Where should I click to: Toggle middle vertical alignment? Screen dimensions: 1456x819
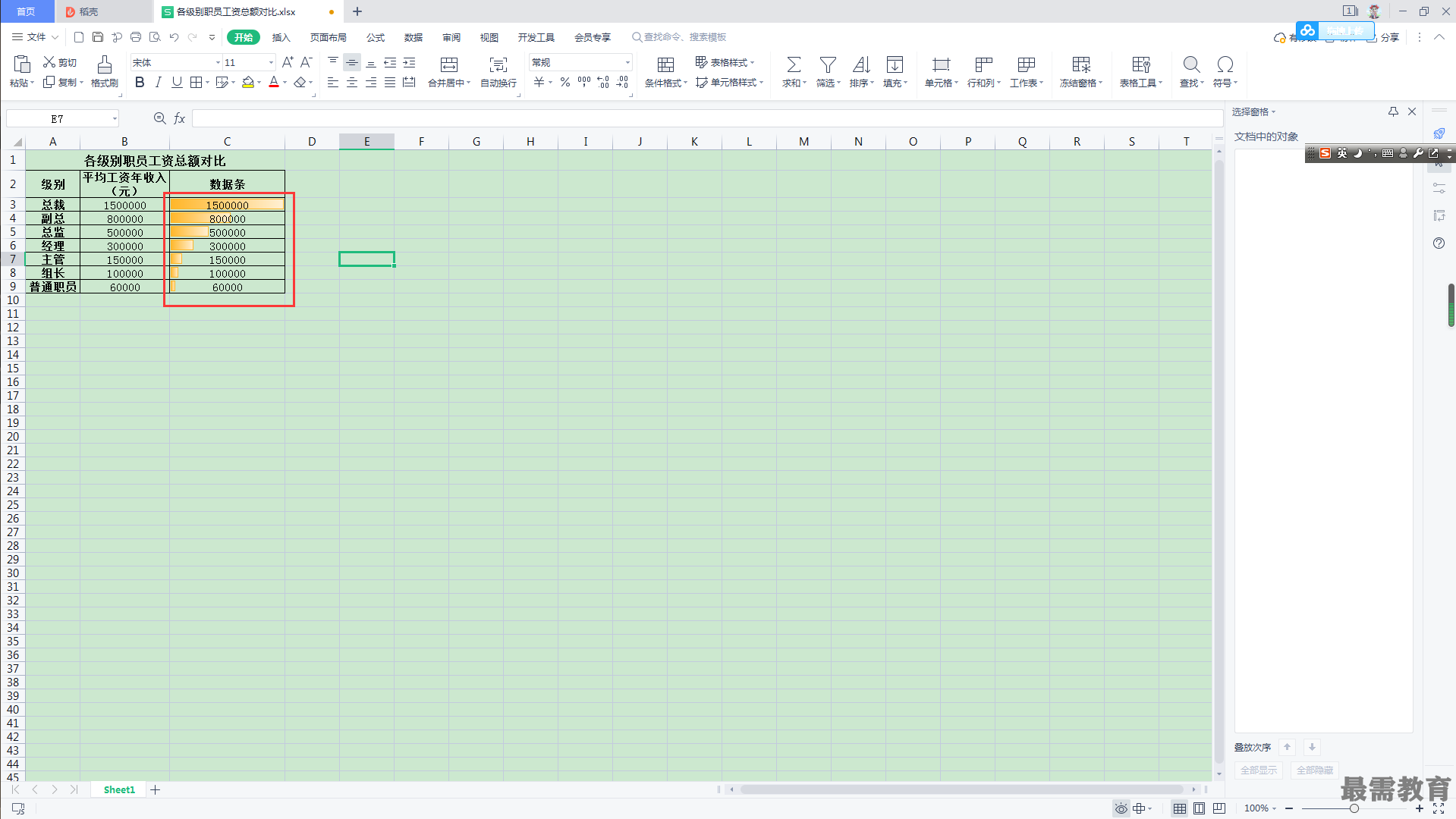click(352, 62)
